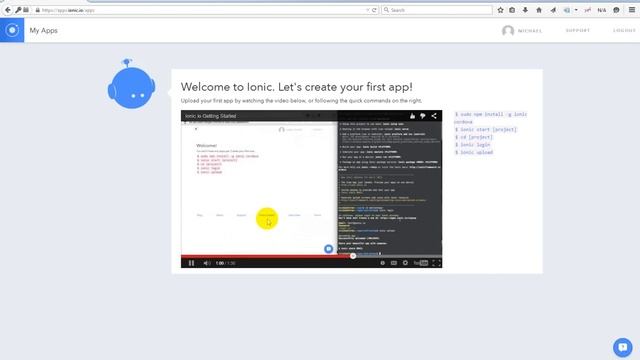Open the chat bubble icon in browser toolbar
Screen dimensions: 640x360
[x=616, y=10]
